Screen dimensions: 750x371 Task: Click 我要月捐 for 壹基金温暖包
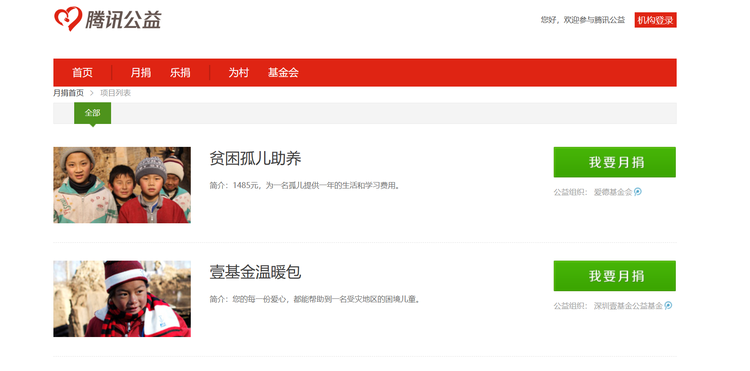(x=615, y=276)
